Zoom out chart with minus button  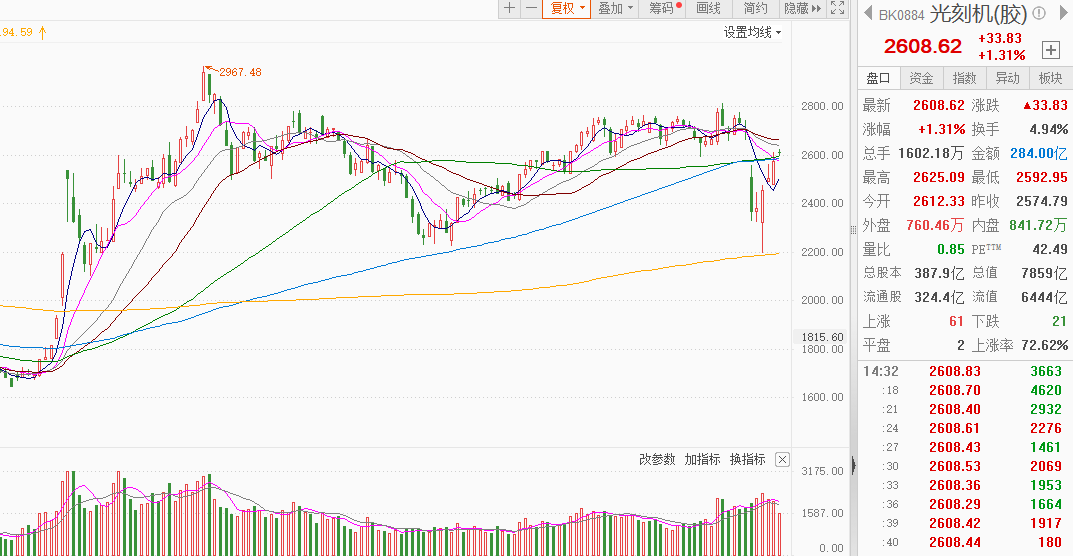pos(531,9)
